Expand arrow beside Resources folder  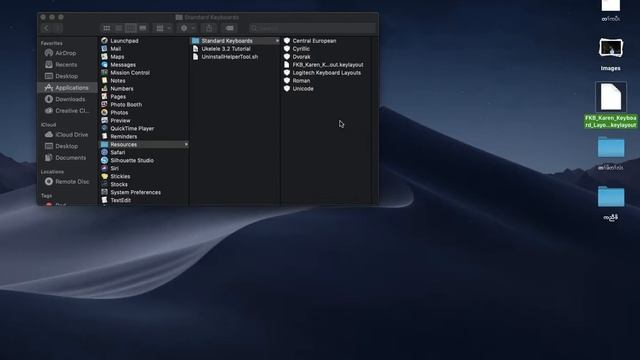pyautogui.click(x=186, y=144)
